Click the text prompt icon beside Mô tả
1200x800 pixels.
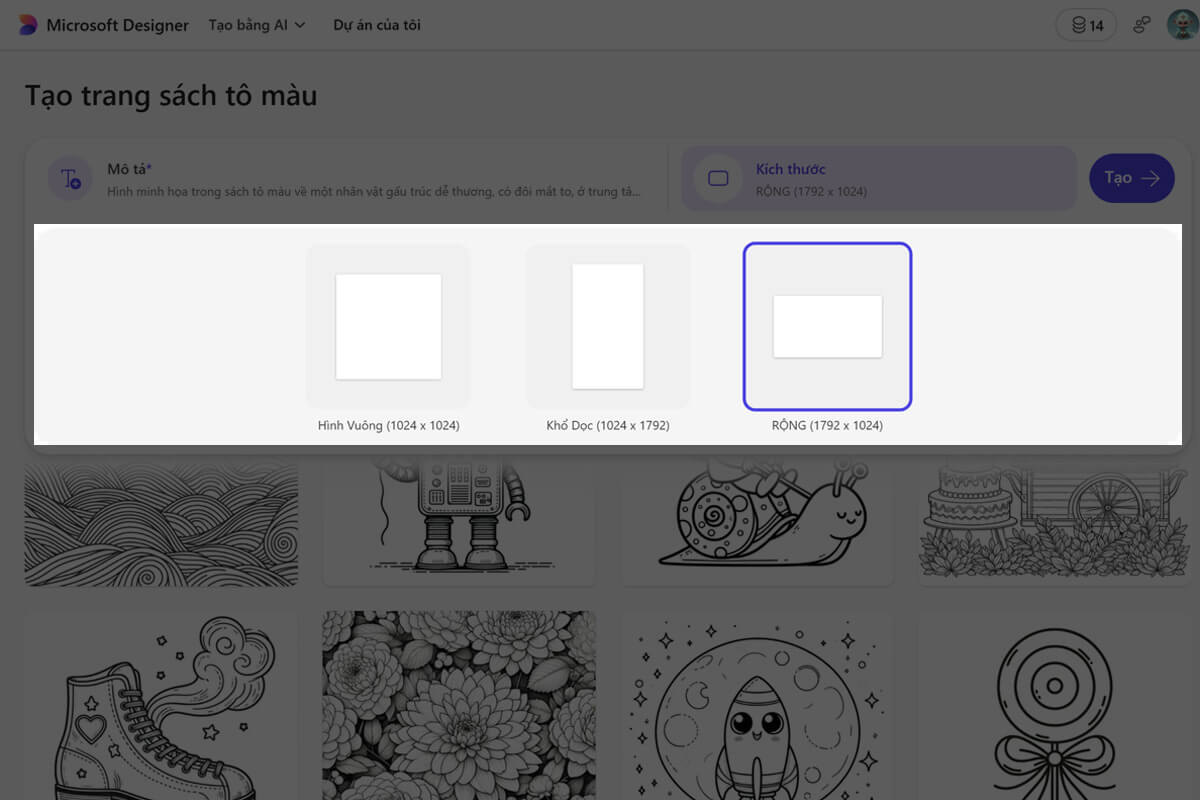pyautogui.click(x=70, y=179)
